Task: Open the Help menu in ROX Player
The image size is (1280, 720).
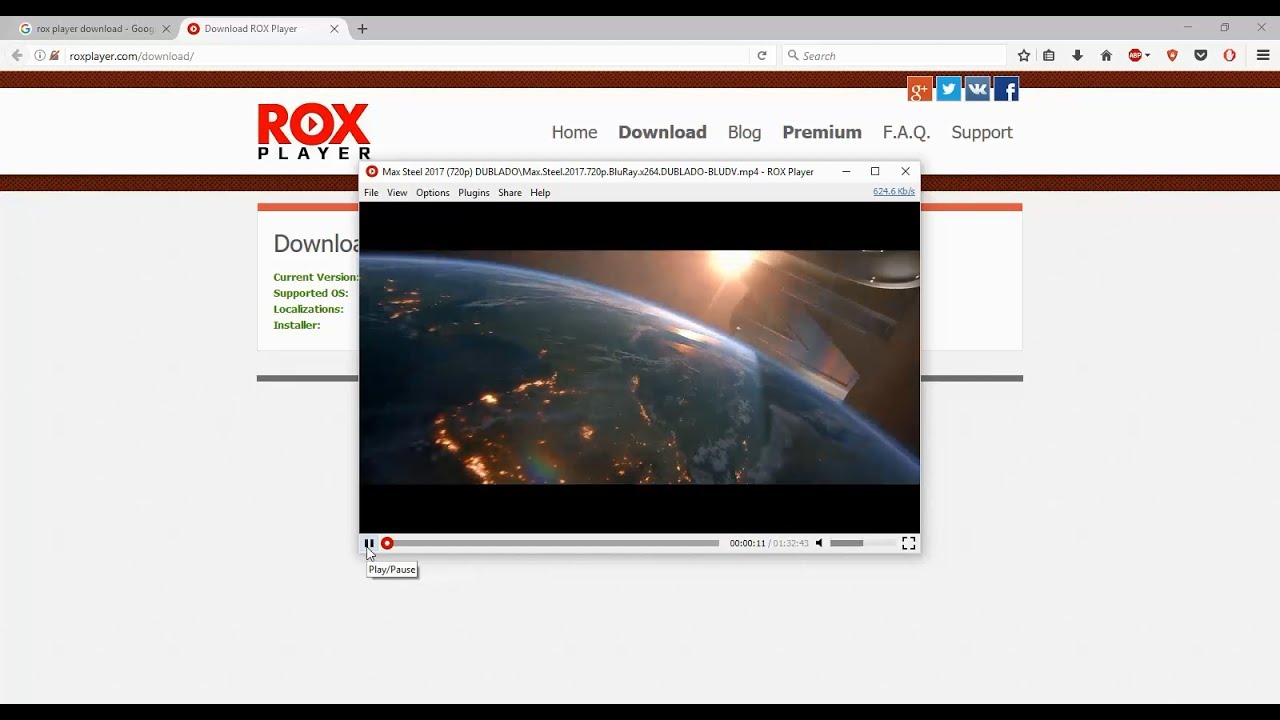Action: pyautogui.click(x=540, y=192)
